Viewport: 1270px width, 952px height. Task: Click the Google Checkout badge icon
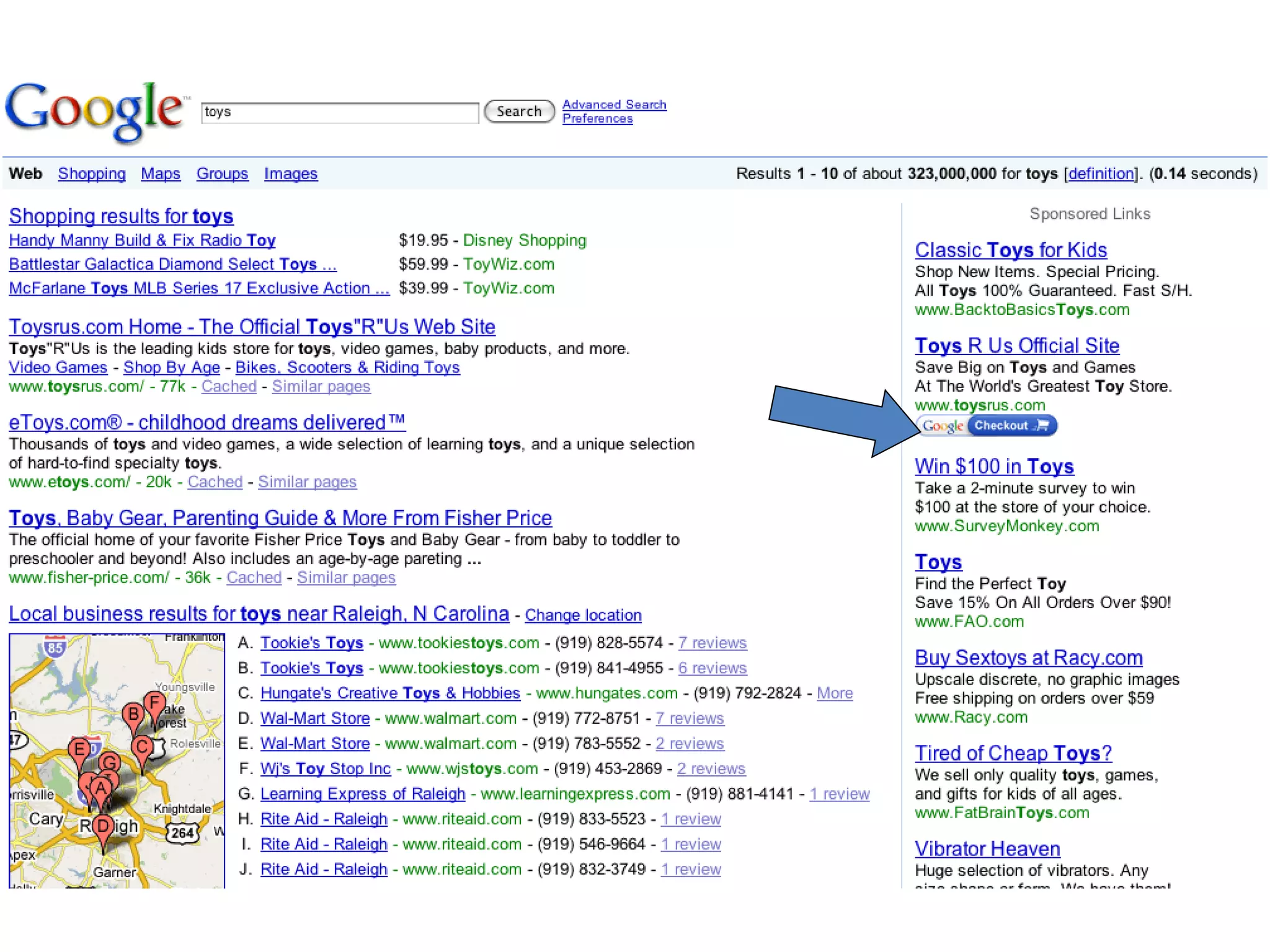(988, 426)
